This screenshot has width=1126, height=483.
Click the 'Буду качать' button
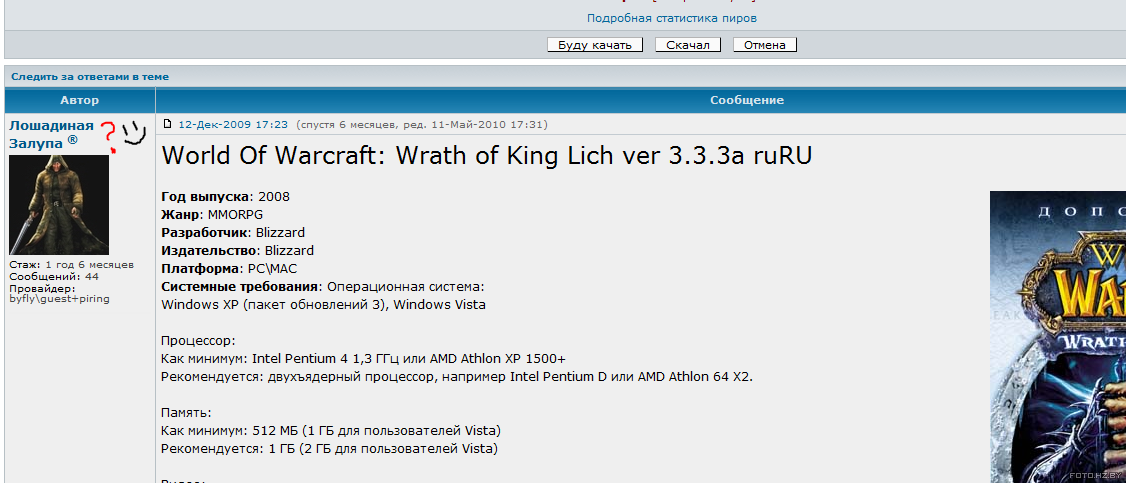[595, 45]
